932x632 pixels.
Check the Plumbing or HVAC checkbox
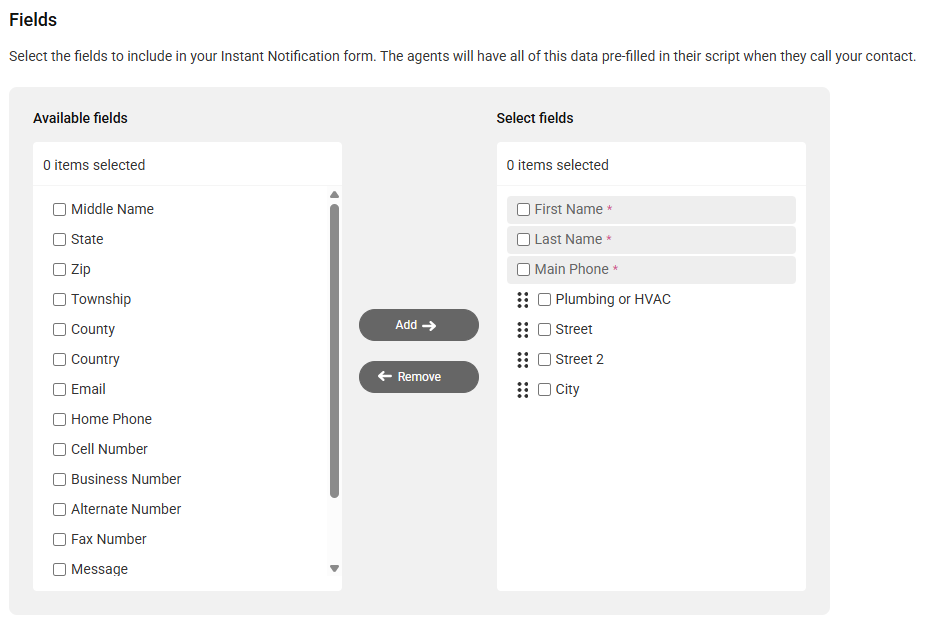pos(544,299)
